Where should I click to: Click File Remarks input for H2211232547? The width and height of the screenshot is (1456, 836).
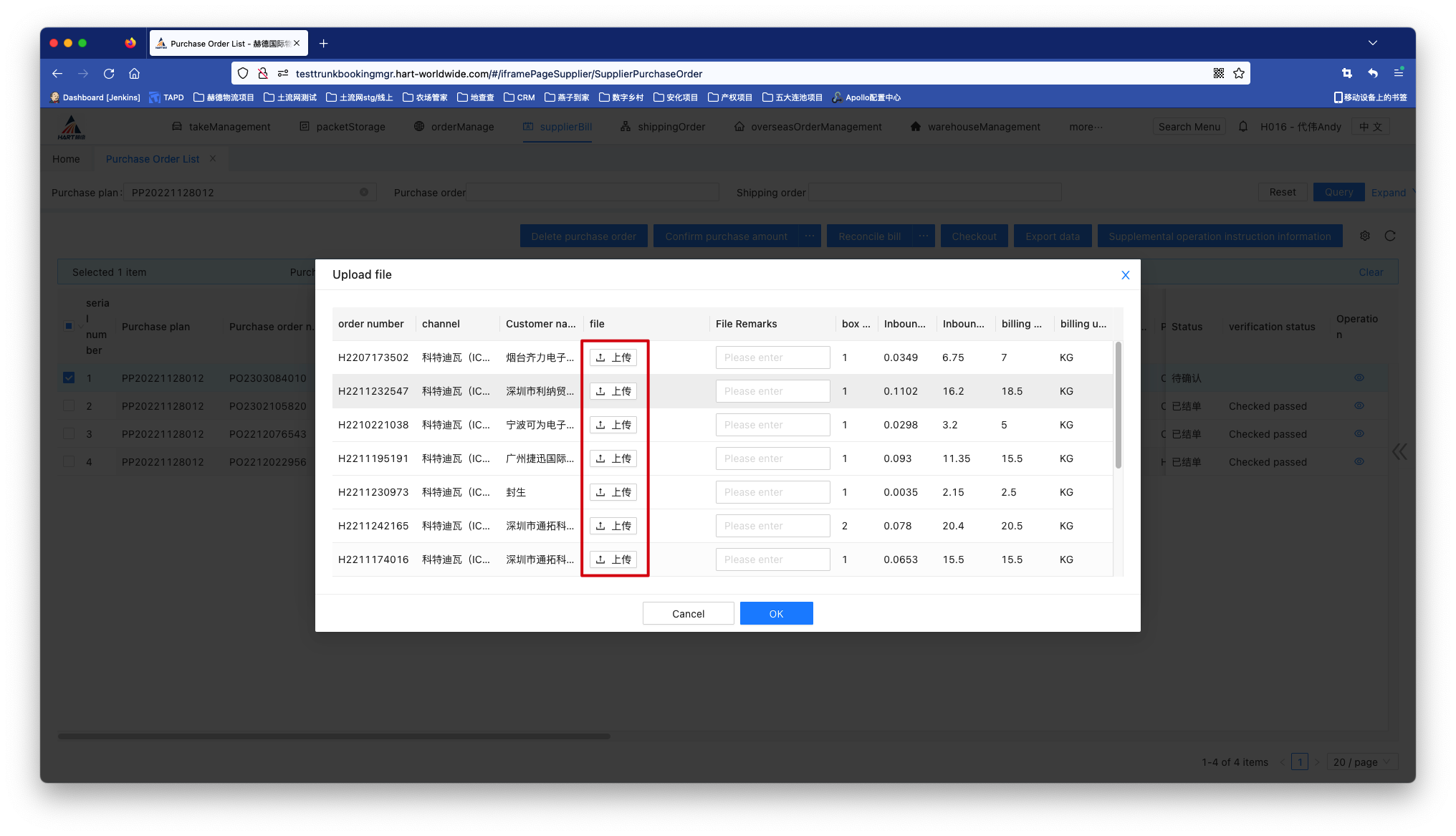(772, 391)
